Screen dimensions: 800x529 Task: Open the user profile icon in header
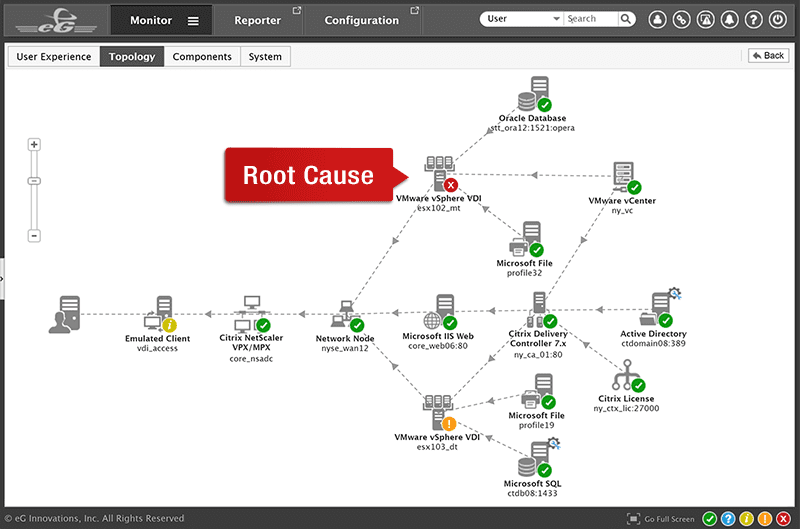[x=657, y=19]
